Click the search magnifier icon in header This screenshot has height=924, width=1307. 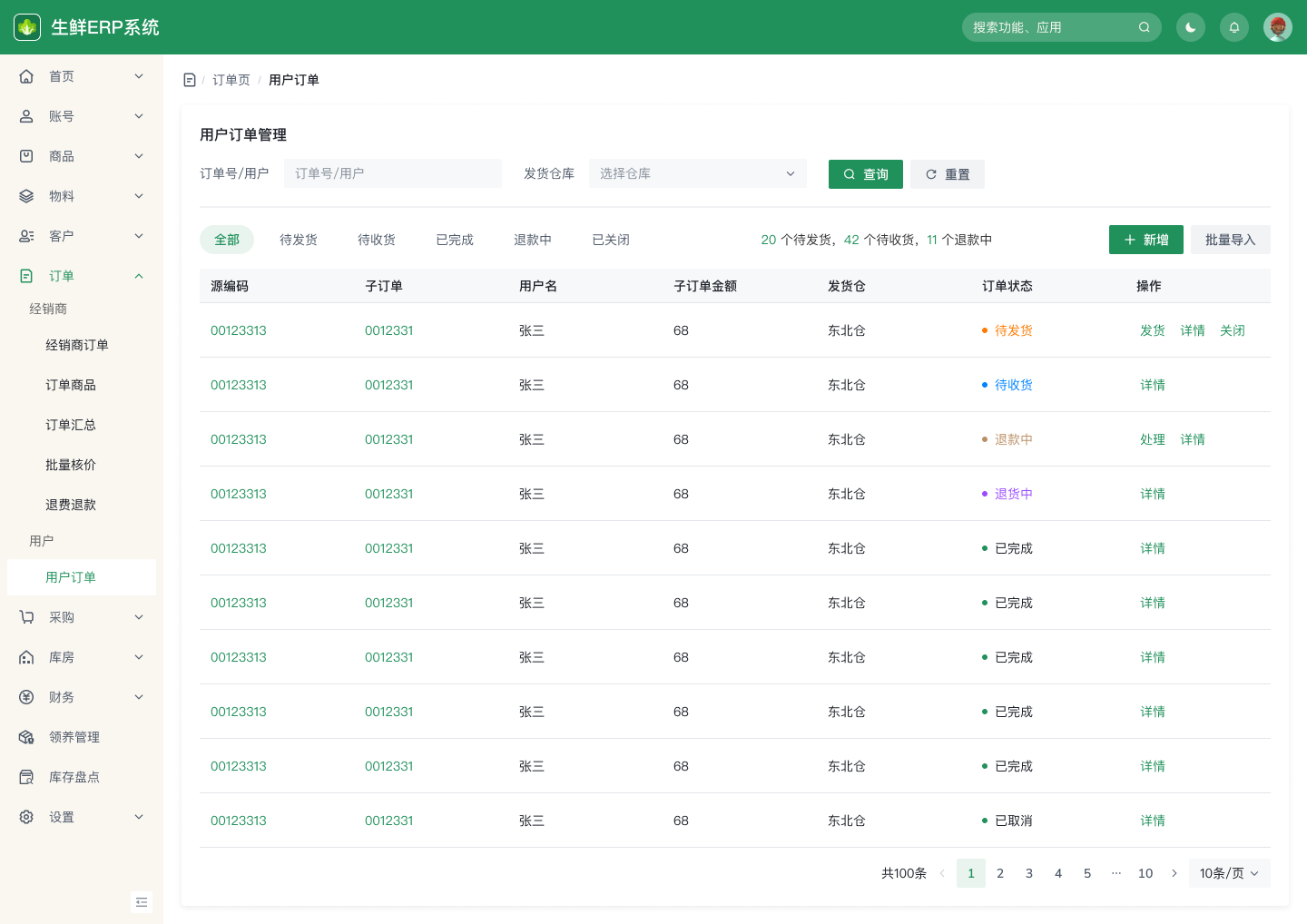pos(1145,27)
